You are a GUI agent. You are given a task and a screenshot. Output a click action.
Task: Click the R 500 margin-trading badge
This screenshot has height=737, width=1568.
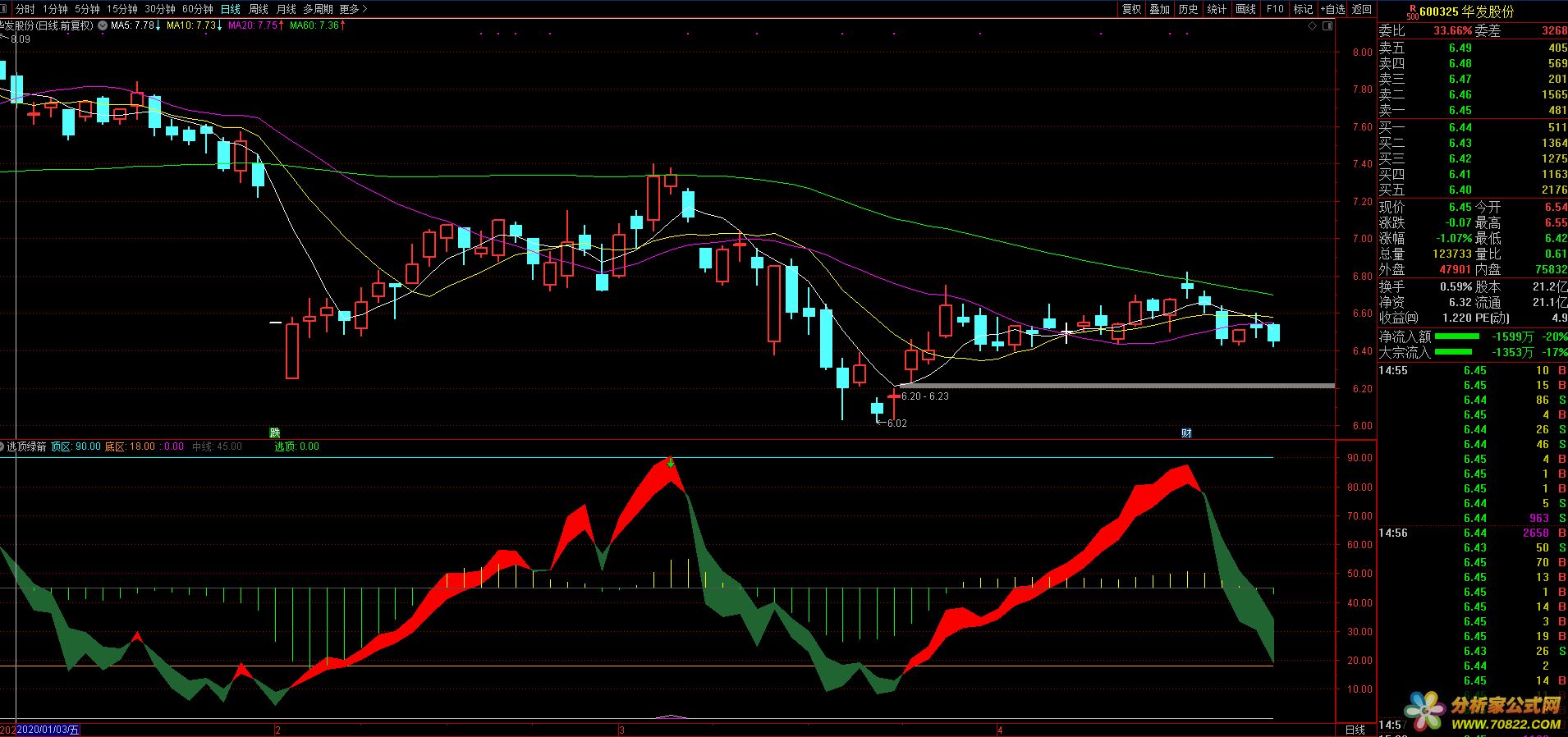1412,11
